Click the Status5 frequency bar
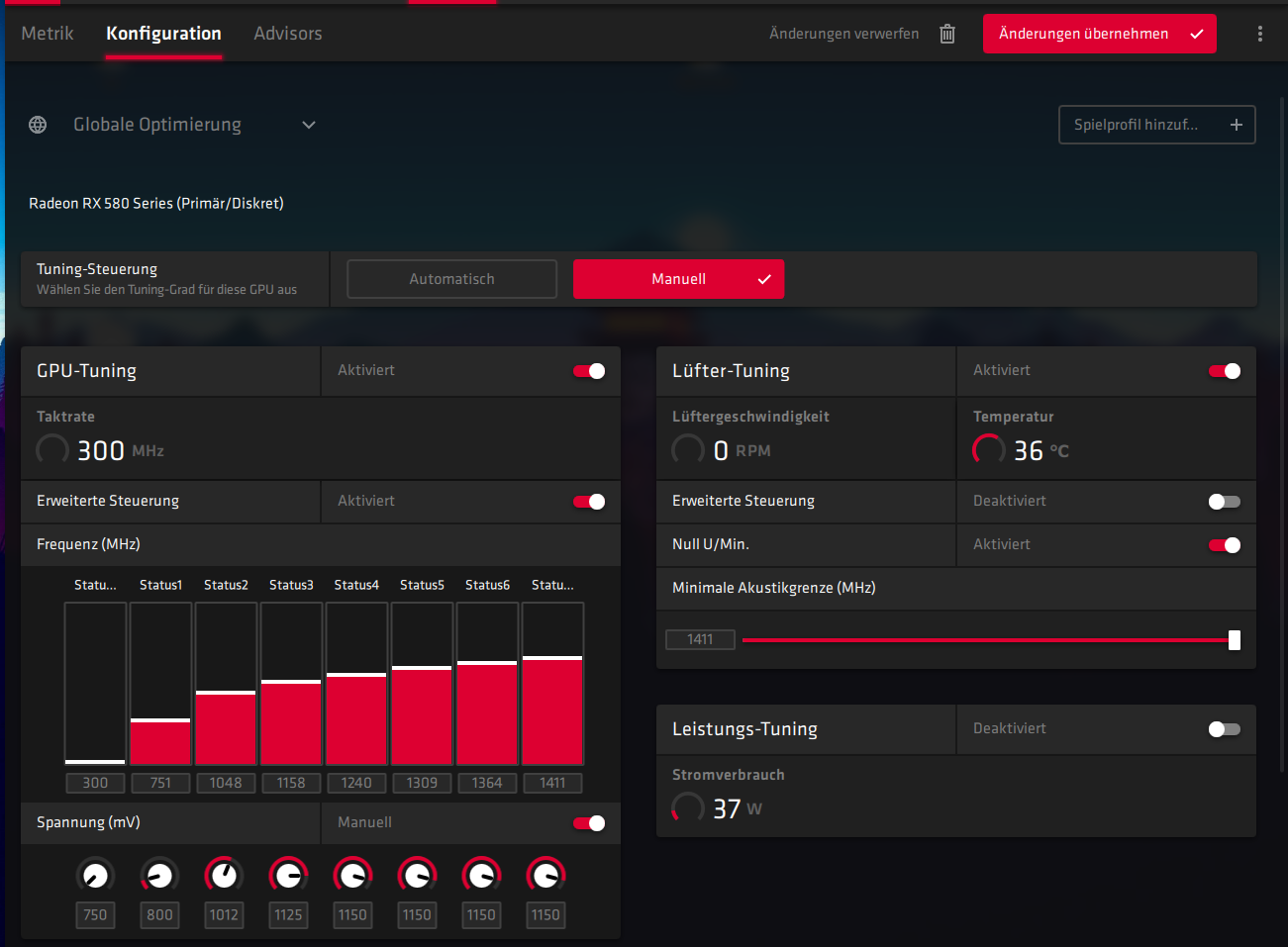 [422, 684]
